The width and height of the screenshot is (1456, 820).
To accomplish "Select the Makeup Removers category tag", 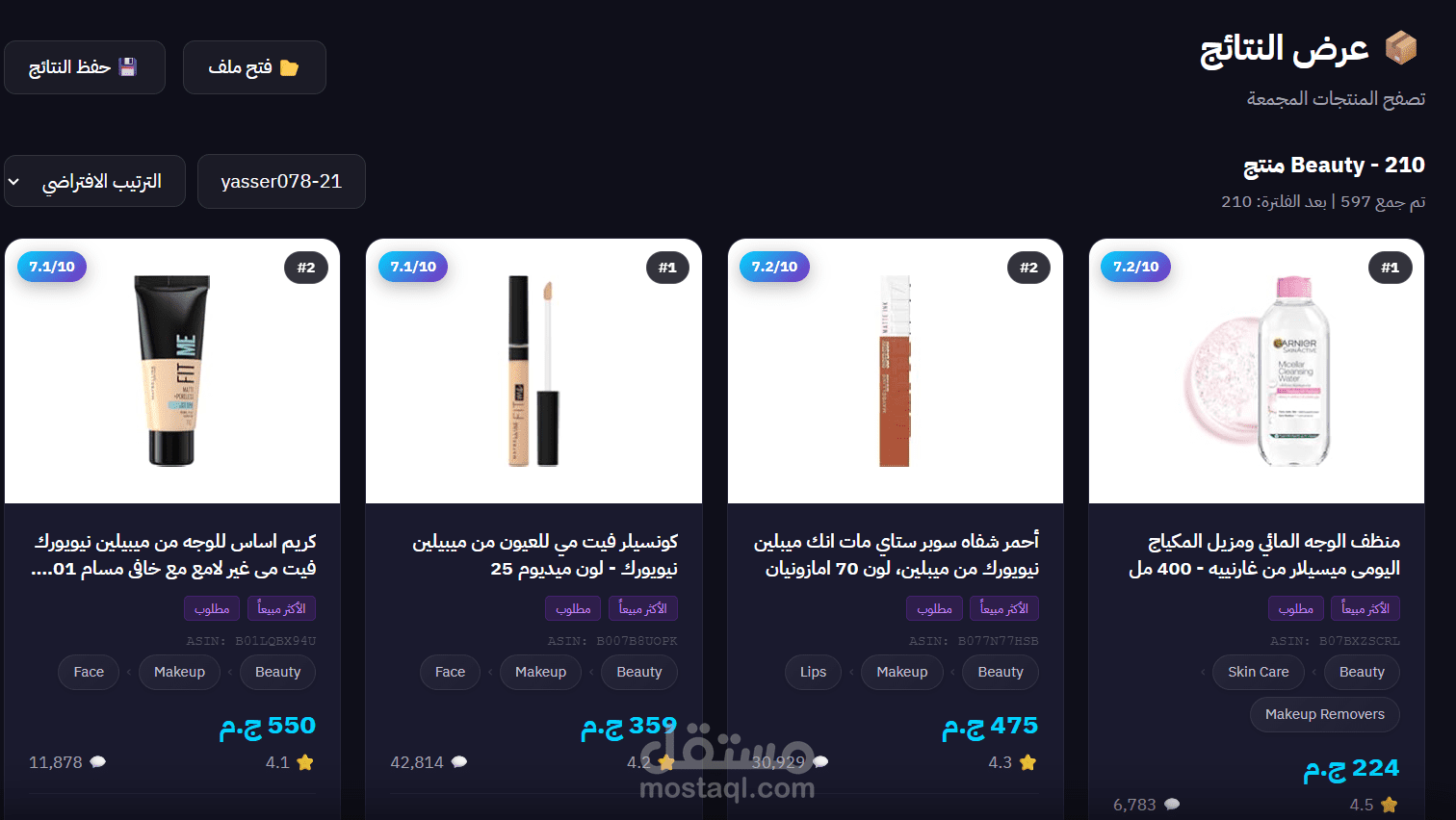I will (x=1324, y=714).
